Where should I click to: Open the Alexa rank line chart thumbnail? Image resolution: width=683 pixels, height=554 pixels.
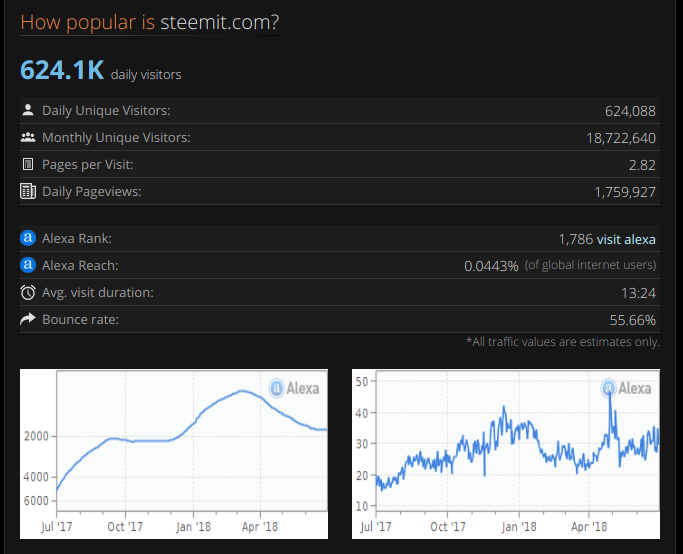(174, 454)
